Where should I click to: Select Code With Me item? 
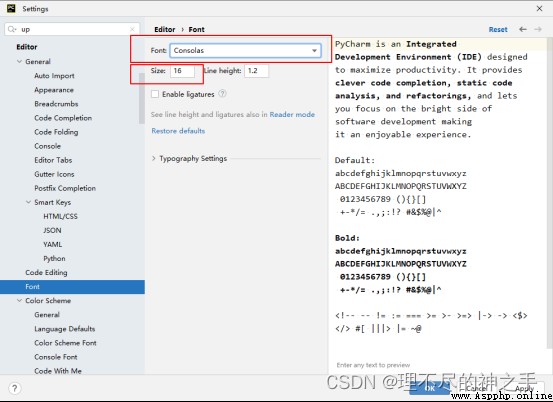point(58,371)
